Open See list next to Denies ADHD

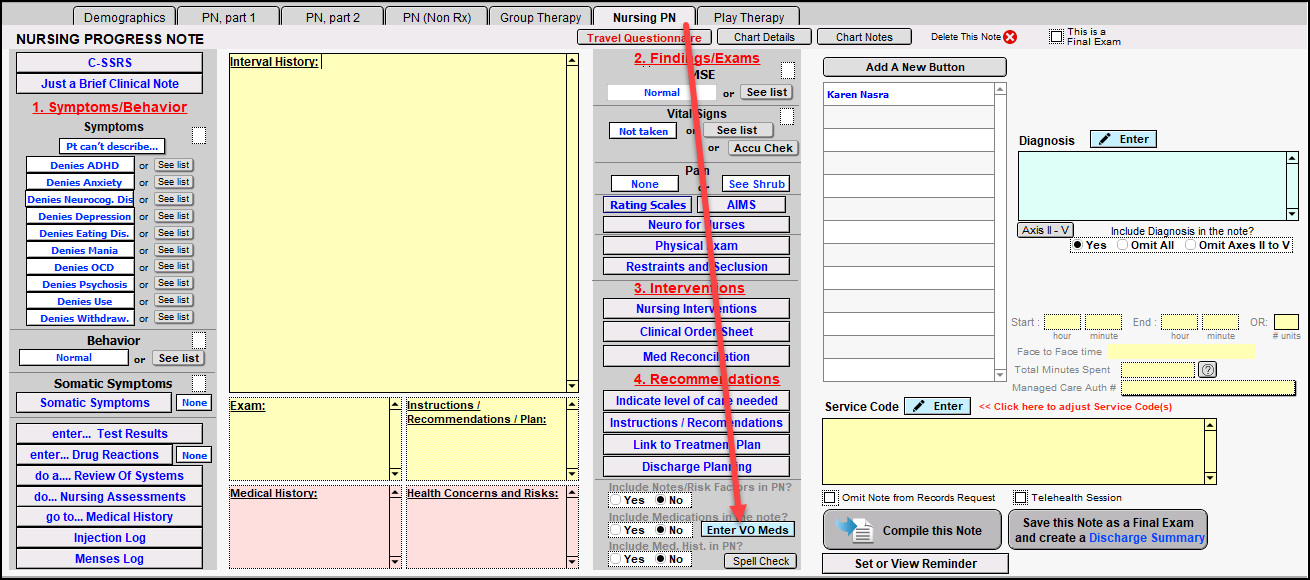tap(173, 165)
